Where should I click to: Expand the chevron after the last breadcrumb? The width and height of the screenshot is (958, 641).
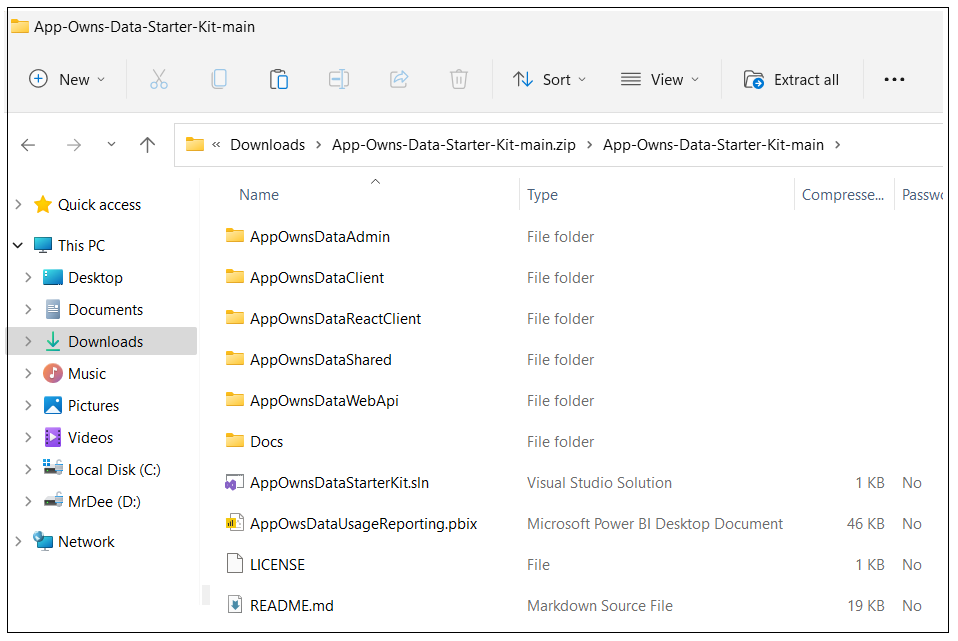pos(838,145)
